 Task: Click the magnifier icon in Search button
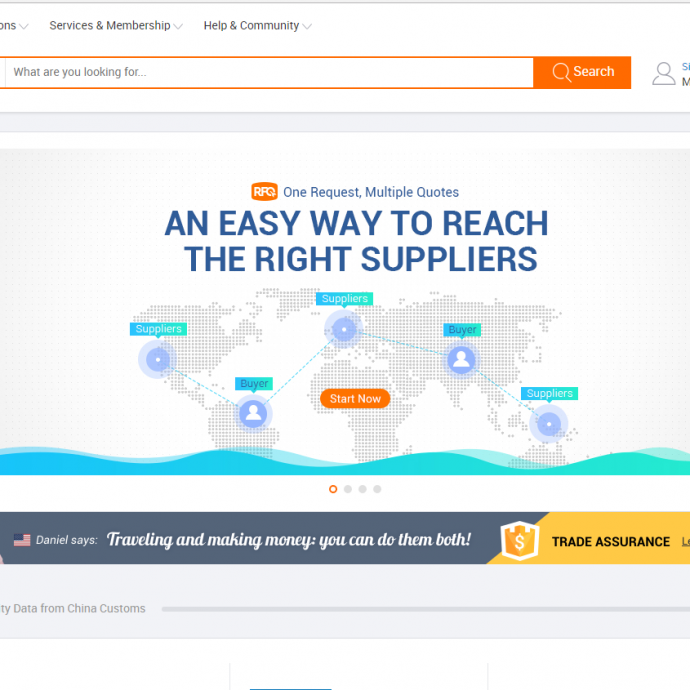pos(562,72)
